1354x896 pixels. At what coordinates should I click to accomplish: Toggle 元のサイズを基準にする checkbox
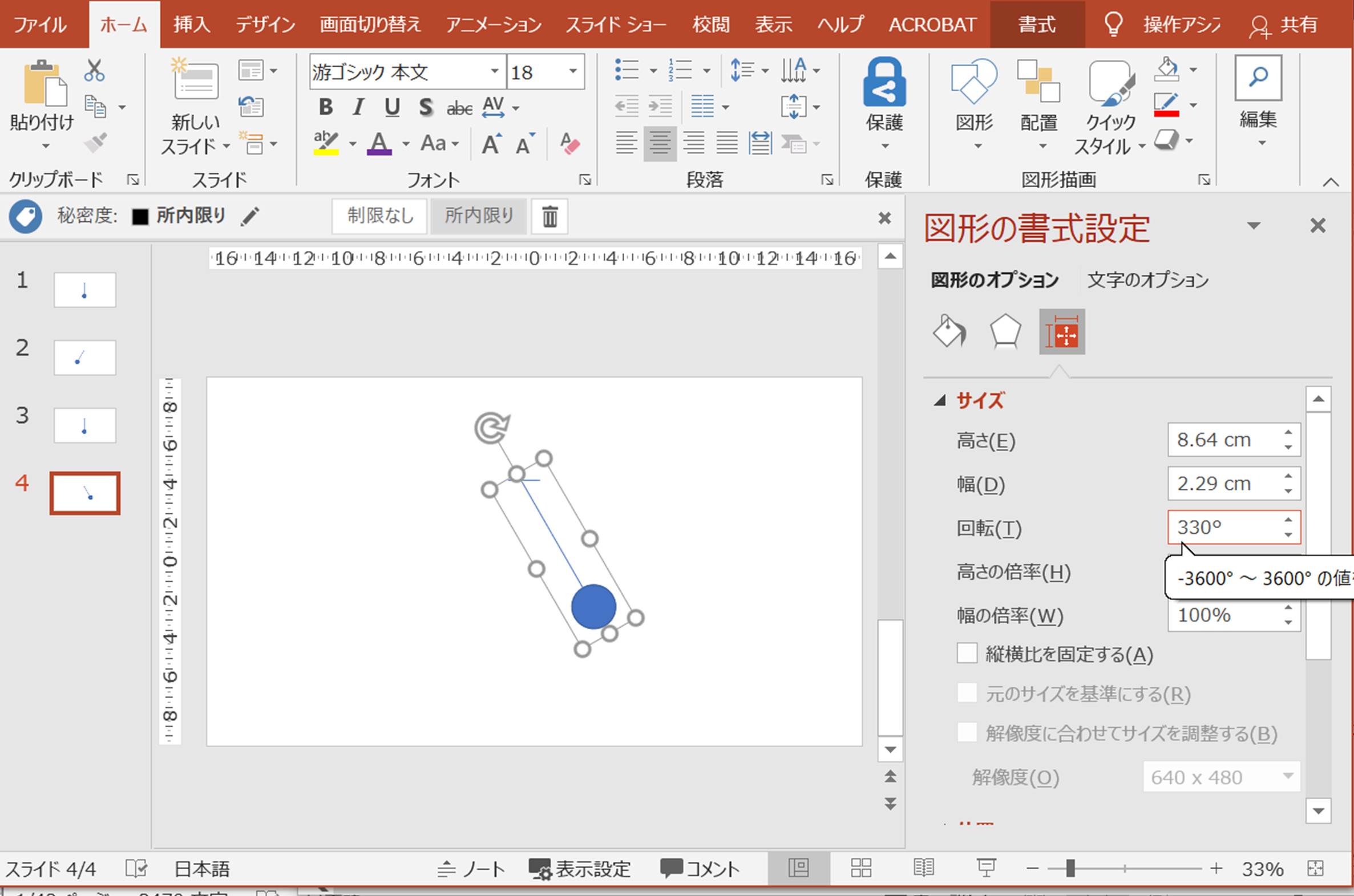(x=967, y=693)
